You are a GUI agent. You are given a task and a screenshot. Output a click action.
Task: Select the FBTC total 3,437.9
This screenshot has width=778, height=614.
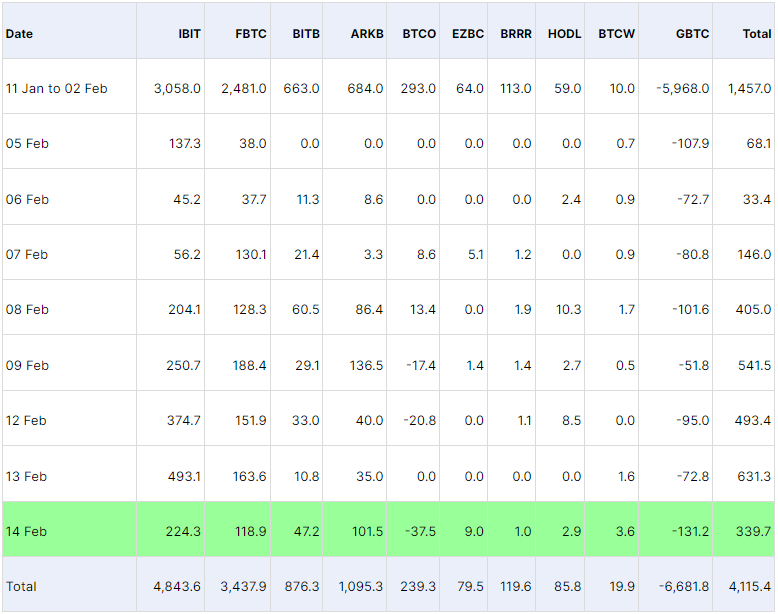pyautogui.click(x=243, y=587)
